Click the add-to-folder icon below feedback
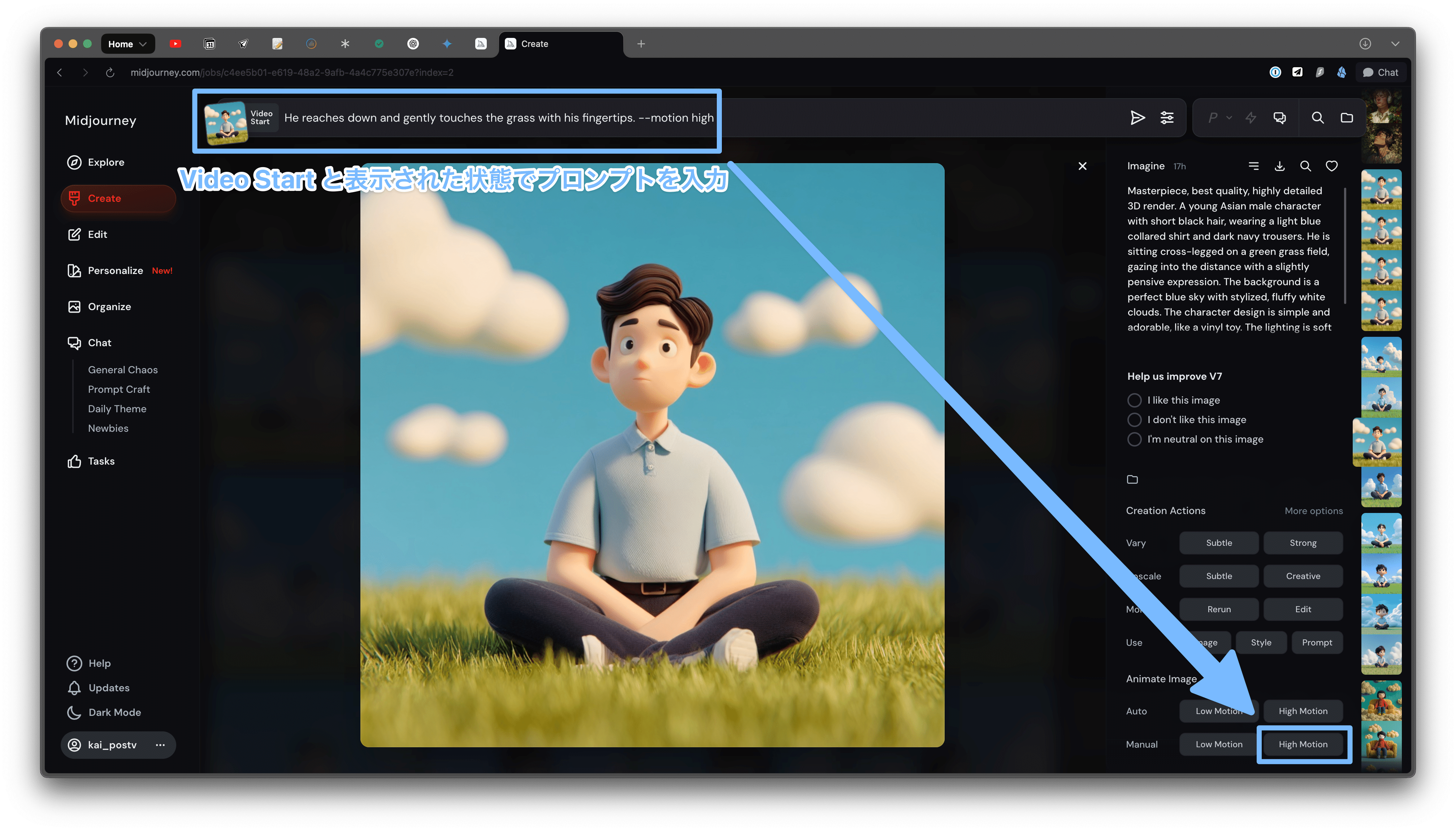 coord(1132,479)
